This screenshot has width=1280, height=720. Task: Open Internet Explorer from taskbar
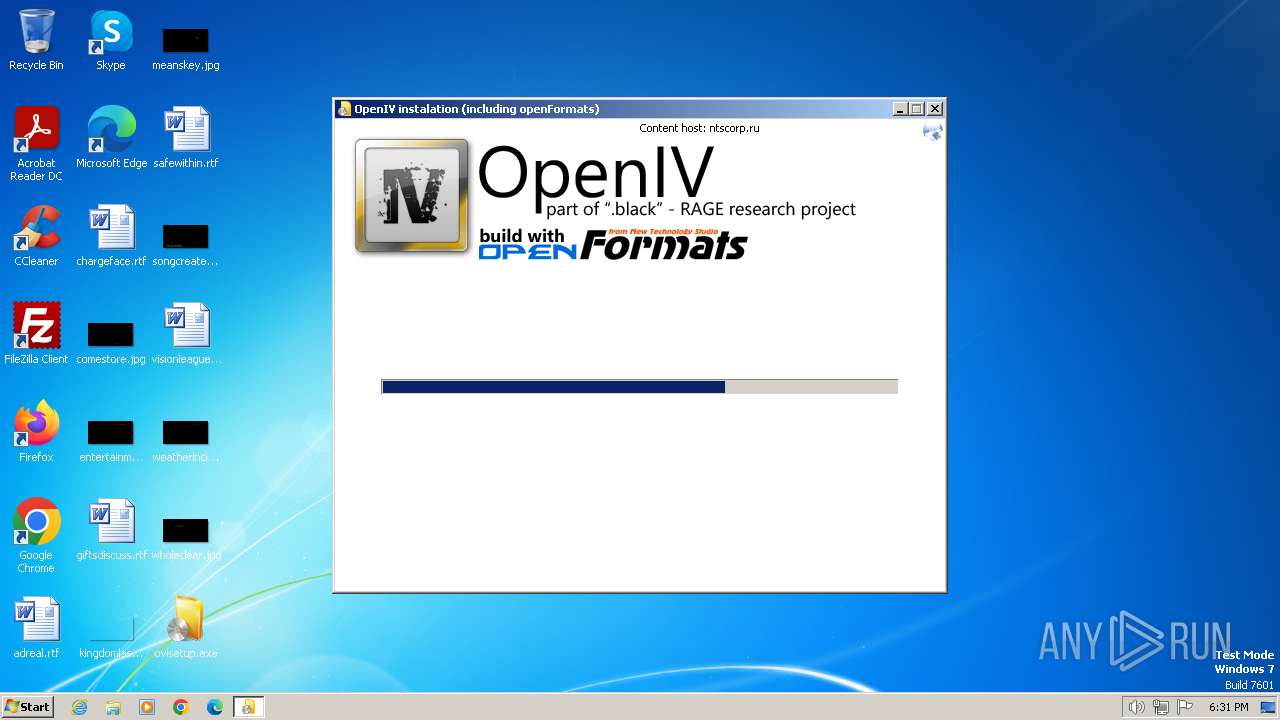click(79, 707)
